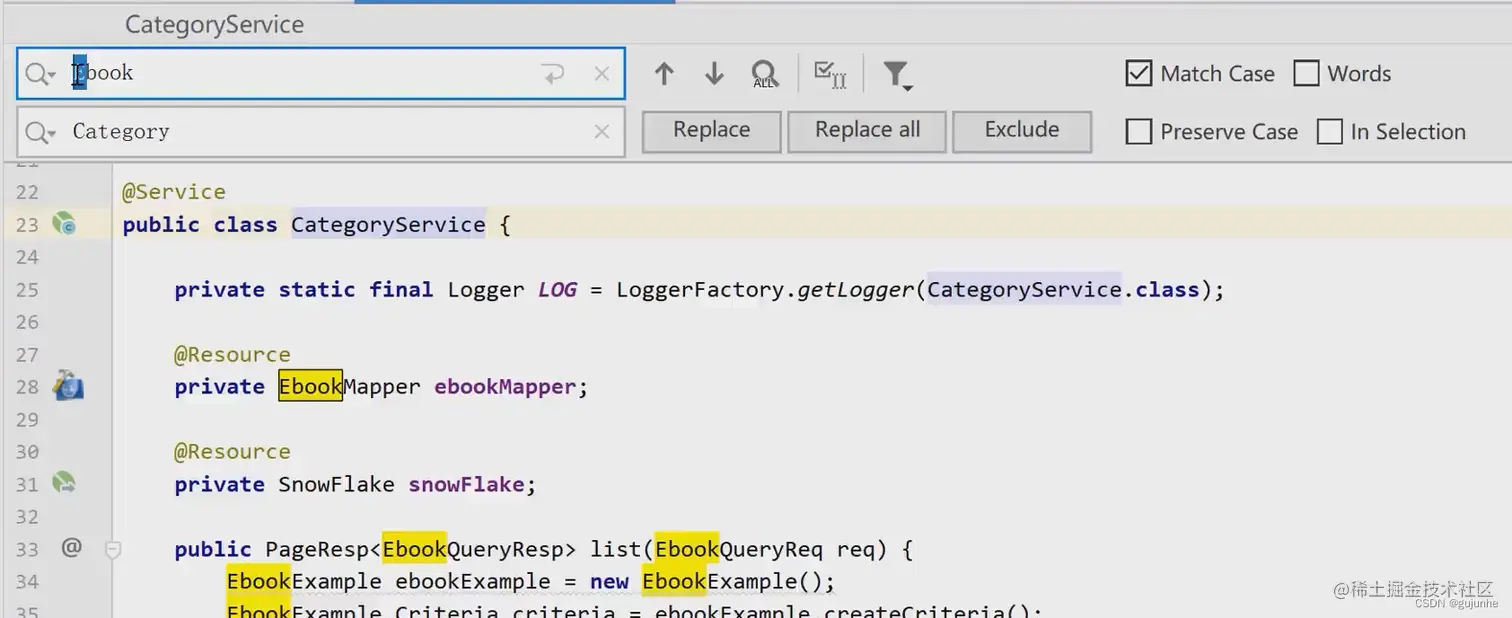Viewport: 1512px width, 618px height.
Task: Click the EbookQueryReq req parameter
Action: [770, 549]
